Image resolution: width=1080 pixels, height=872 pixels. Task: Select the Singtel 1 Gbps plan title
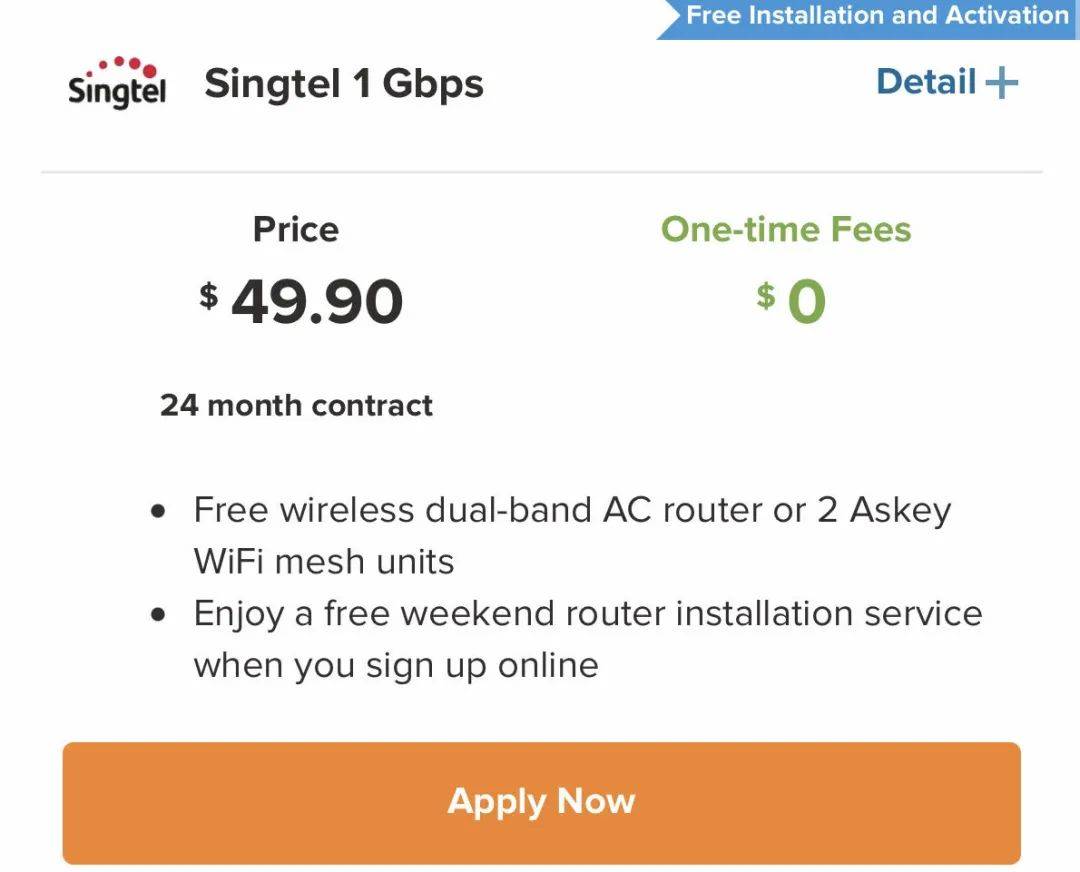[x=344, y=84]
